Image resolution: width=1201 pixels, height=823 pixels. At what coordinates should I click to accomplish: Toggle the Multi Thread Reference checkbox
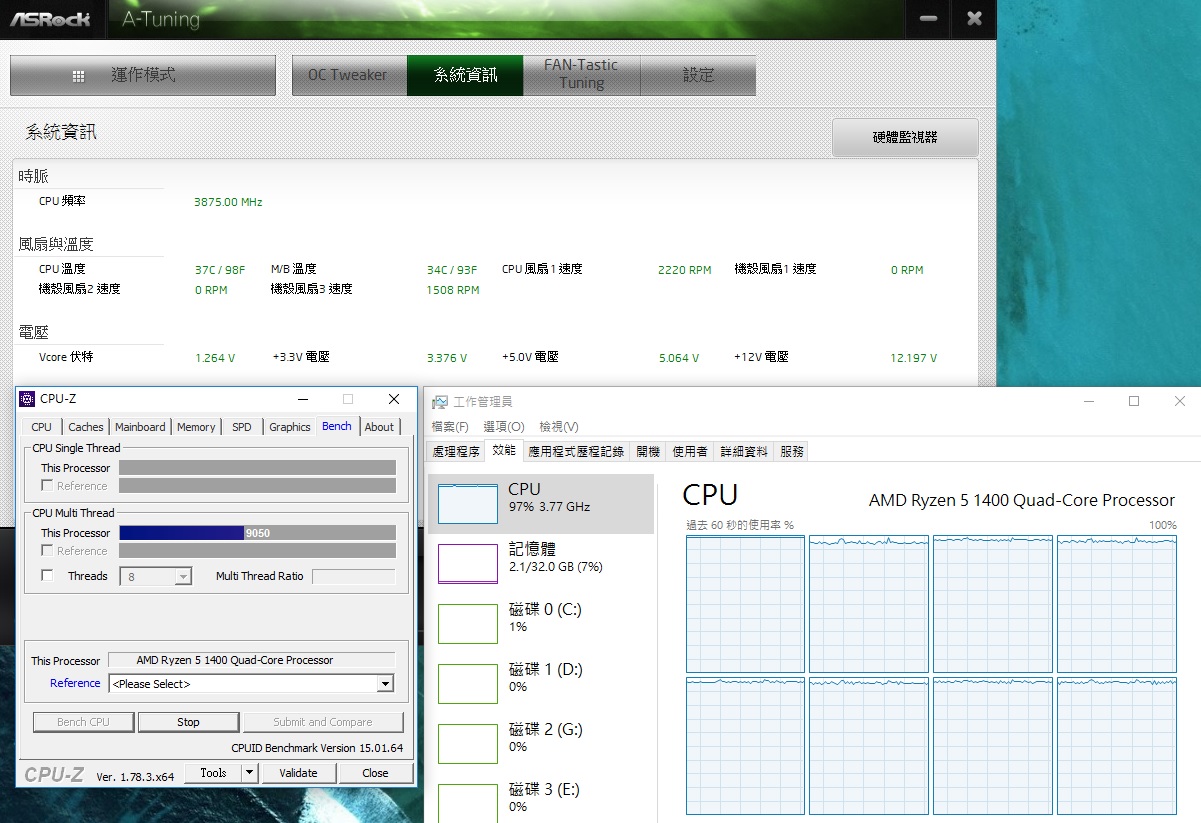point(47,550)
